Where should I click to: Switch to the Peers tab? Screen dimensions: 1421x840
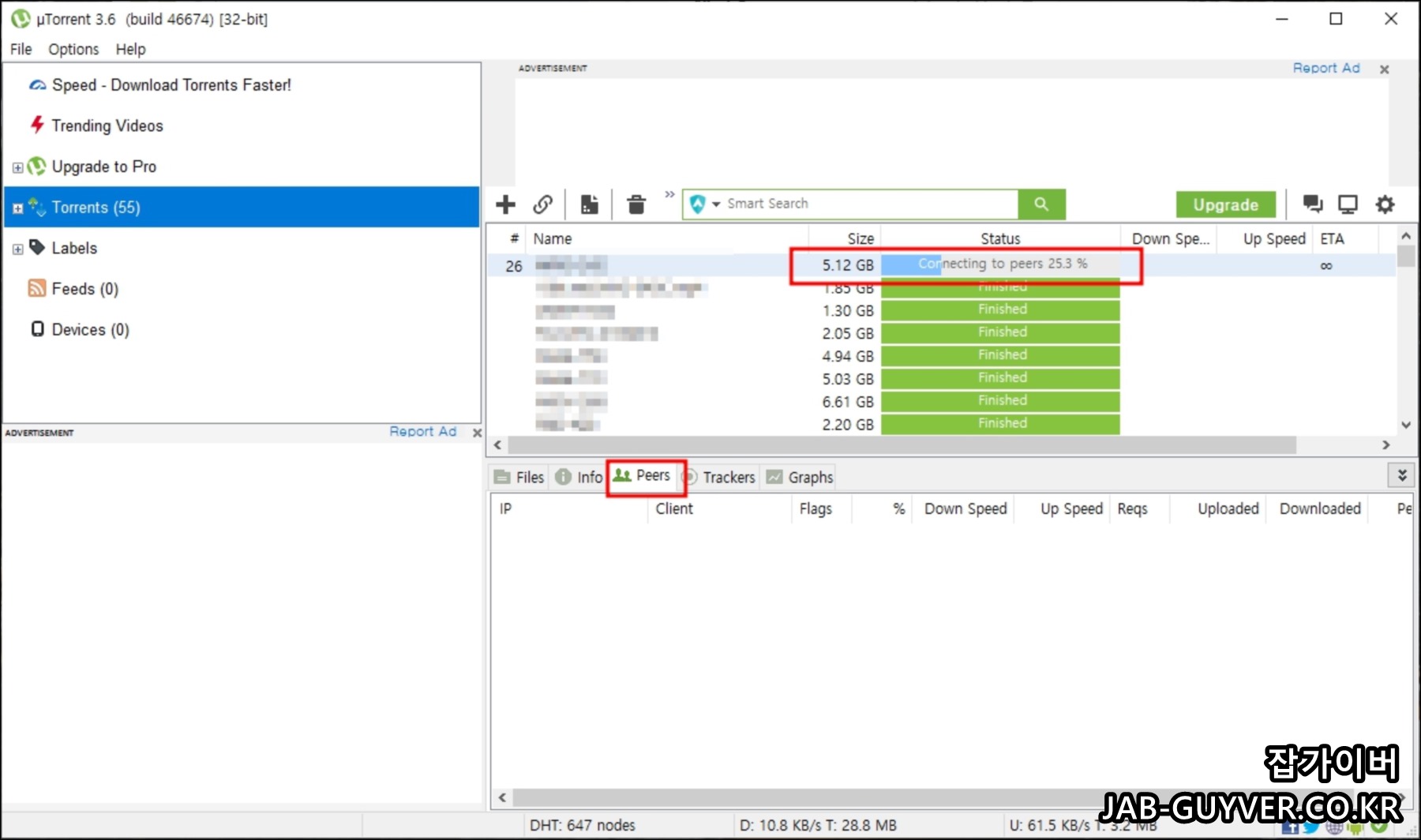point(643,475)
